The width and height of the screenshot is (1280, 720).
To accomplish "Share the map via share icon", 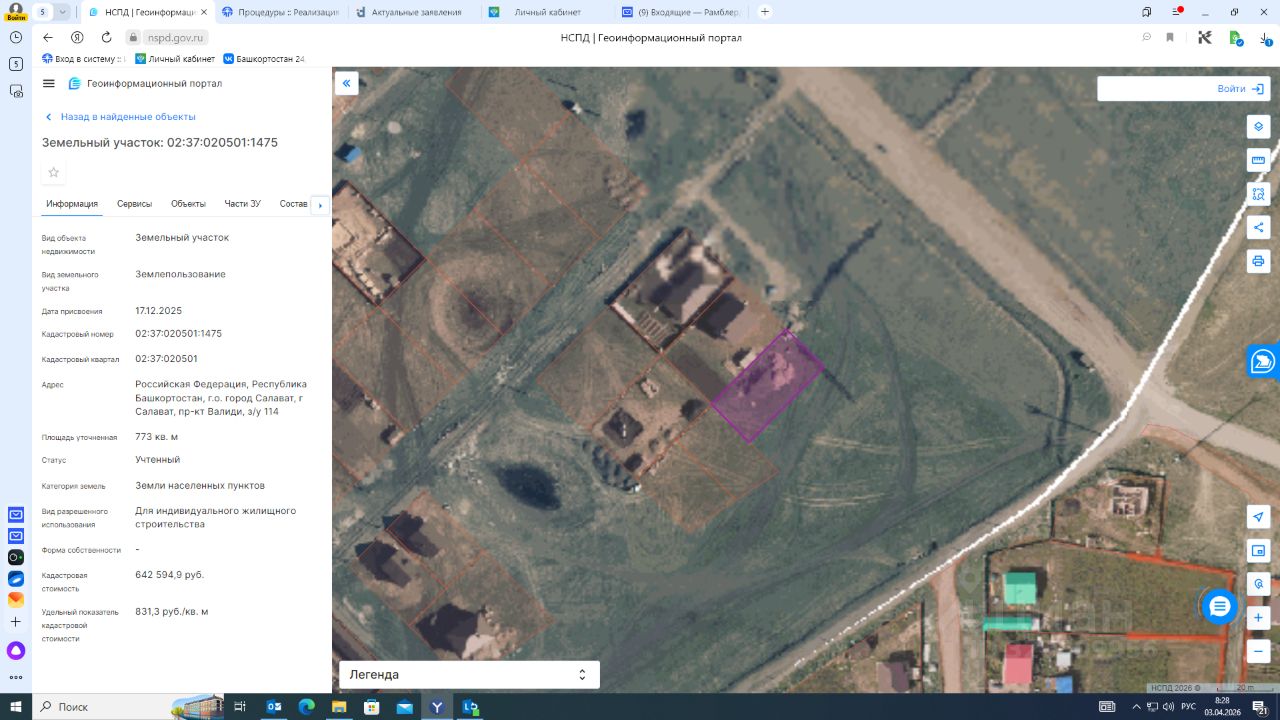I will 1258,227.
